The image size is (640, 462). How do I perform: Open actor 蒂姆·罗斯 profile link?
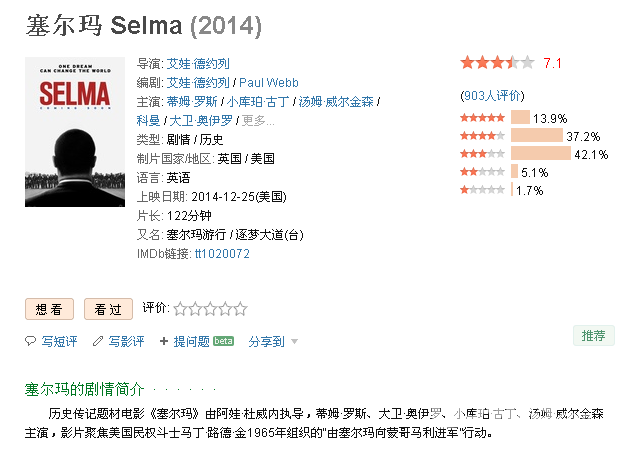192,102
